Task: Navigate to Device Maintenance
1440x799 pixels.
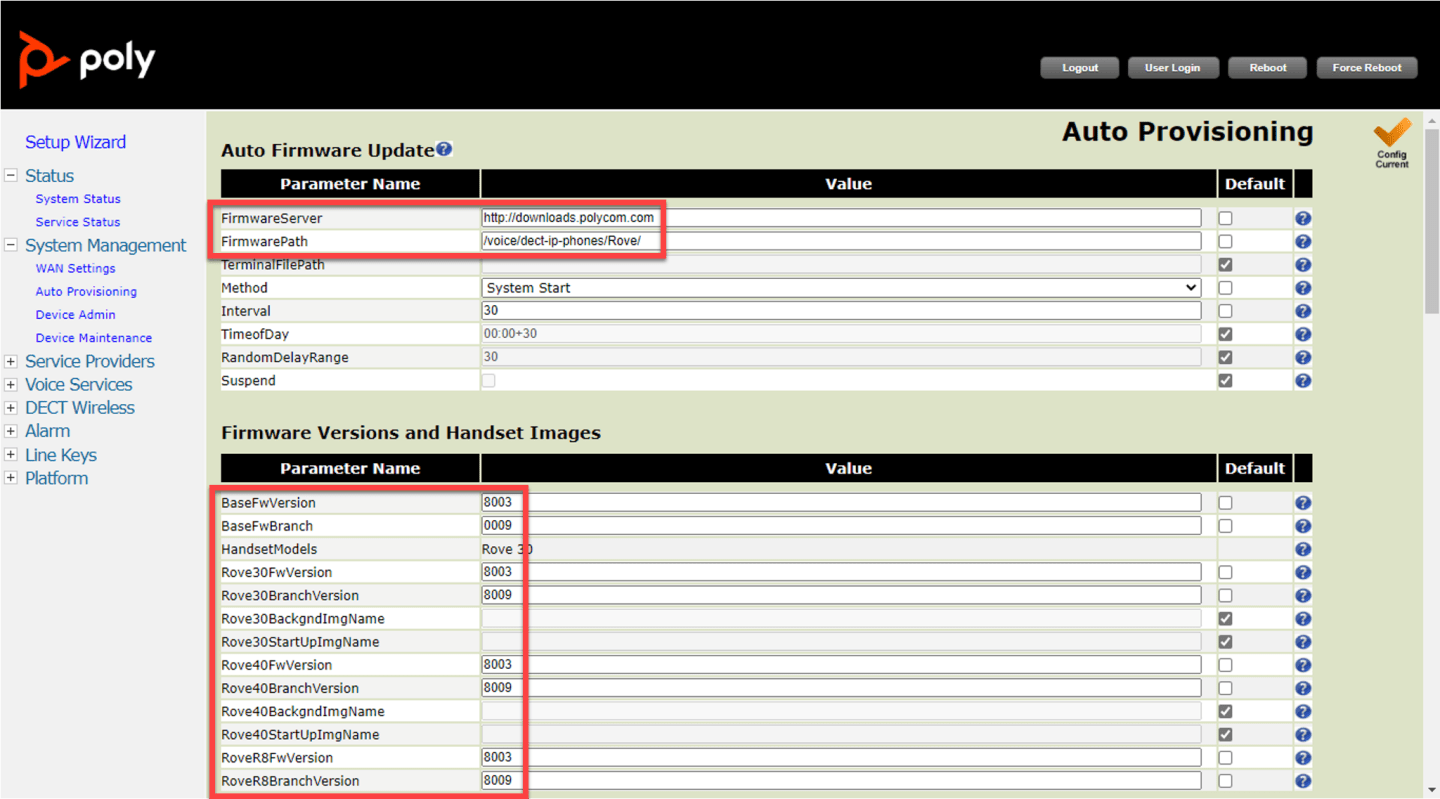Action: (93, 337)
